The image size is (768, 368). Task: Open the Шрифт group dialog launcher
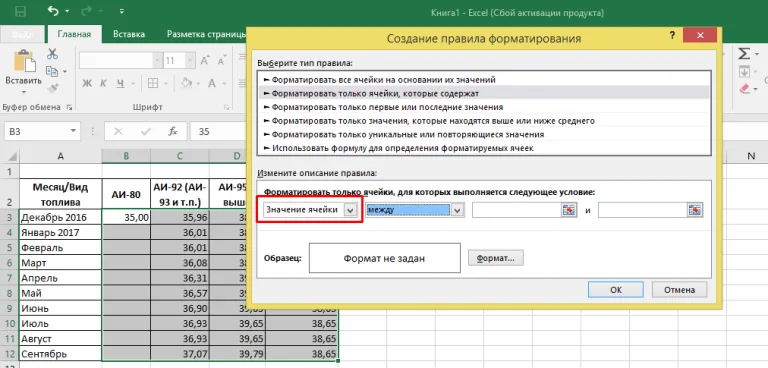(226, 107)
